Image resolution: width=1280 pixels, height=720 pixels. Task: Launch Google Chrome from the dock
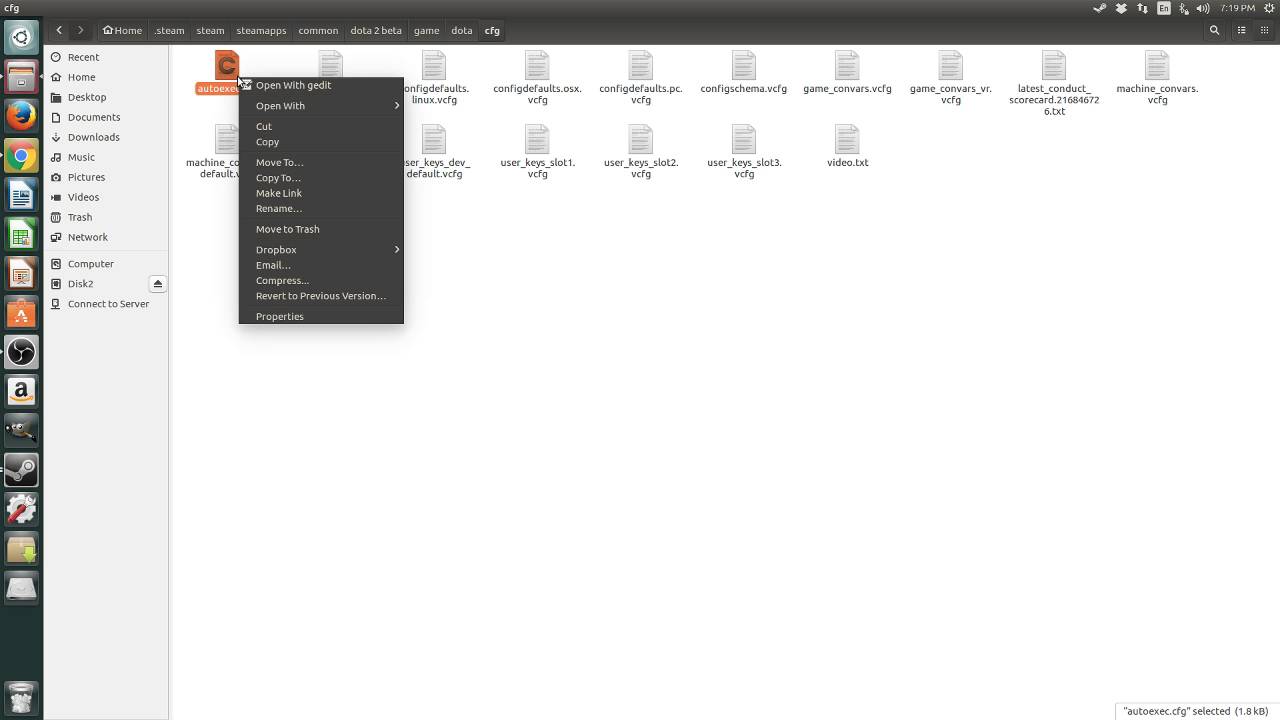[x=21, y=156]
